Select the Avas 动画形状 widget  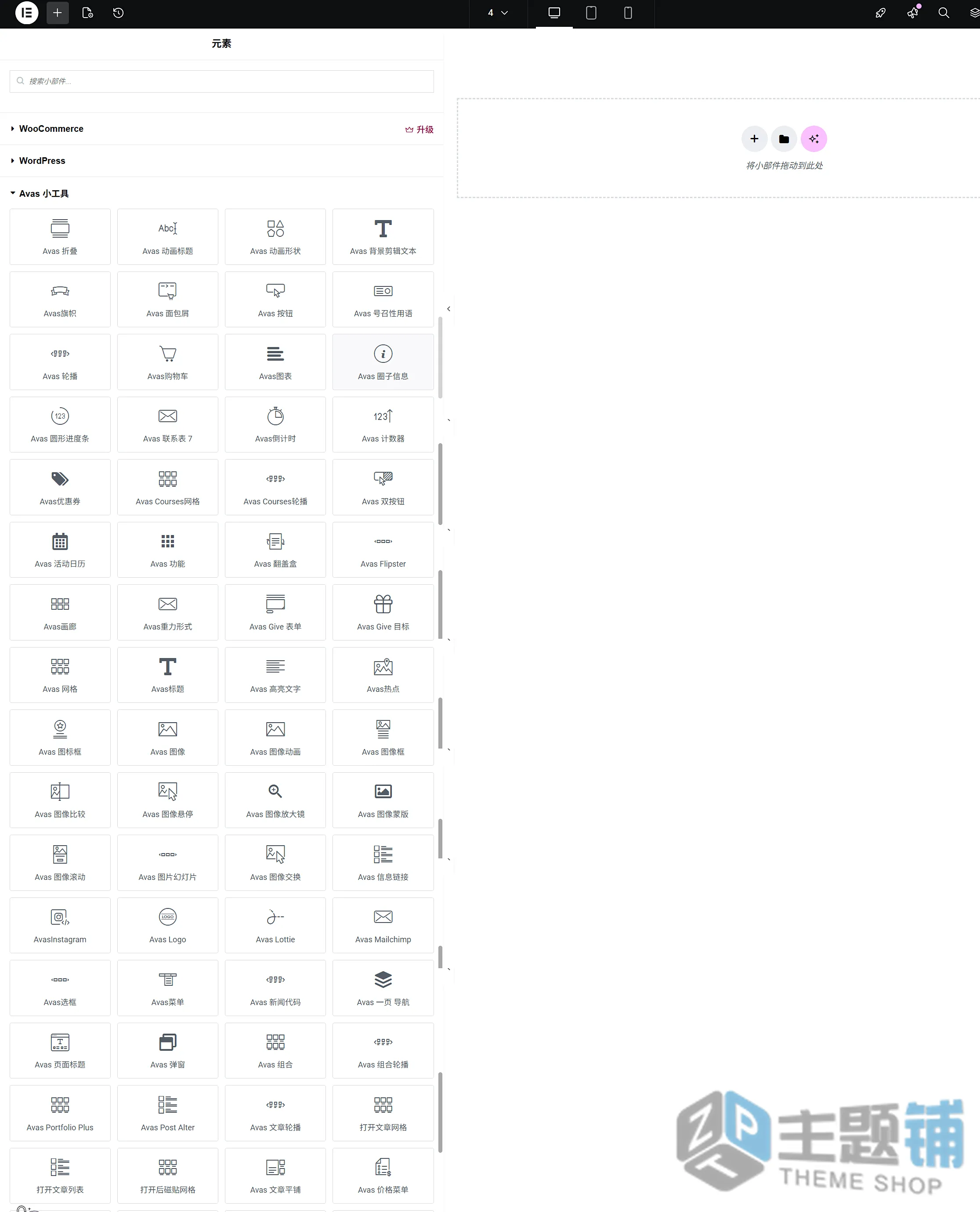275,236
